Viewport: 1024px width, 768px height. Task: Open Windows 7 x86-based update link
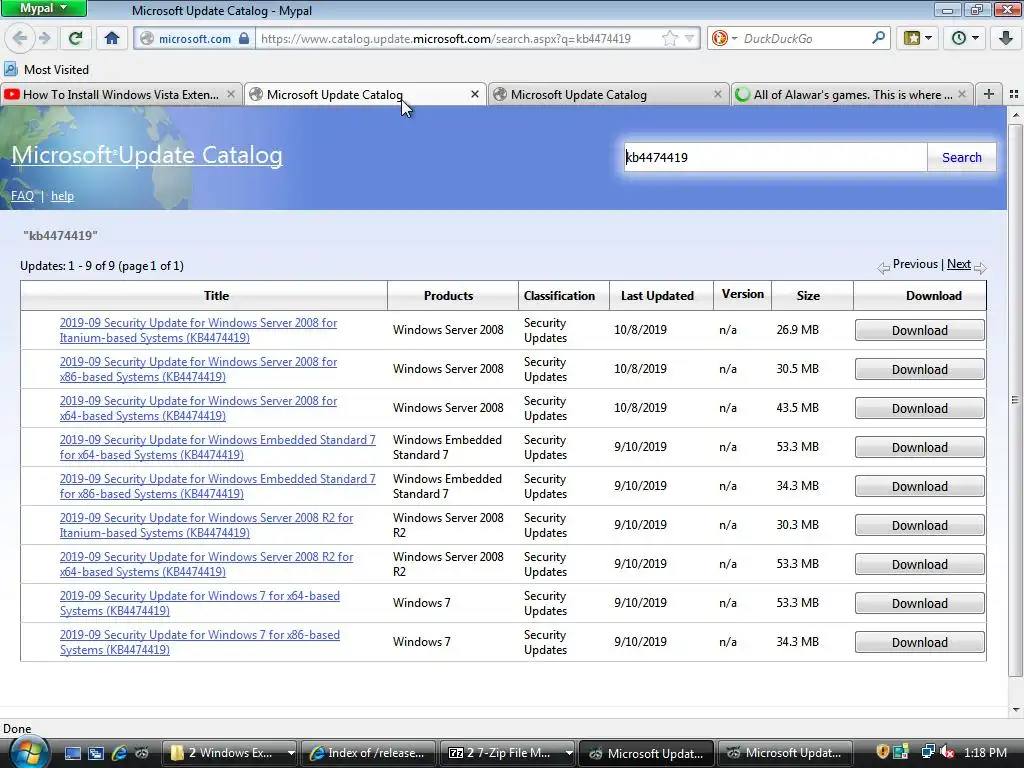[x=200, y=642]
